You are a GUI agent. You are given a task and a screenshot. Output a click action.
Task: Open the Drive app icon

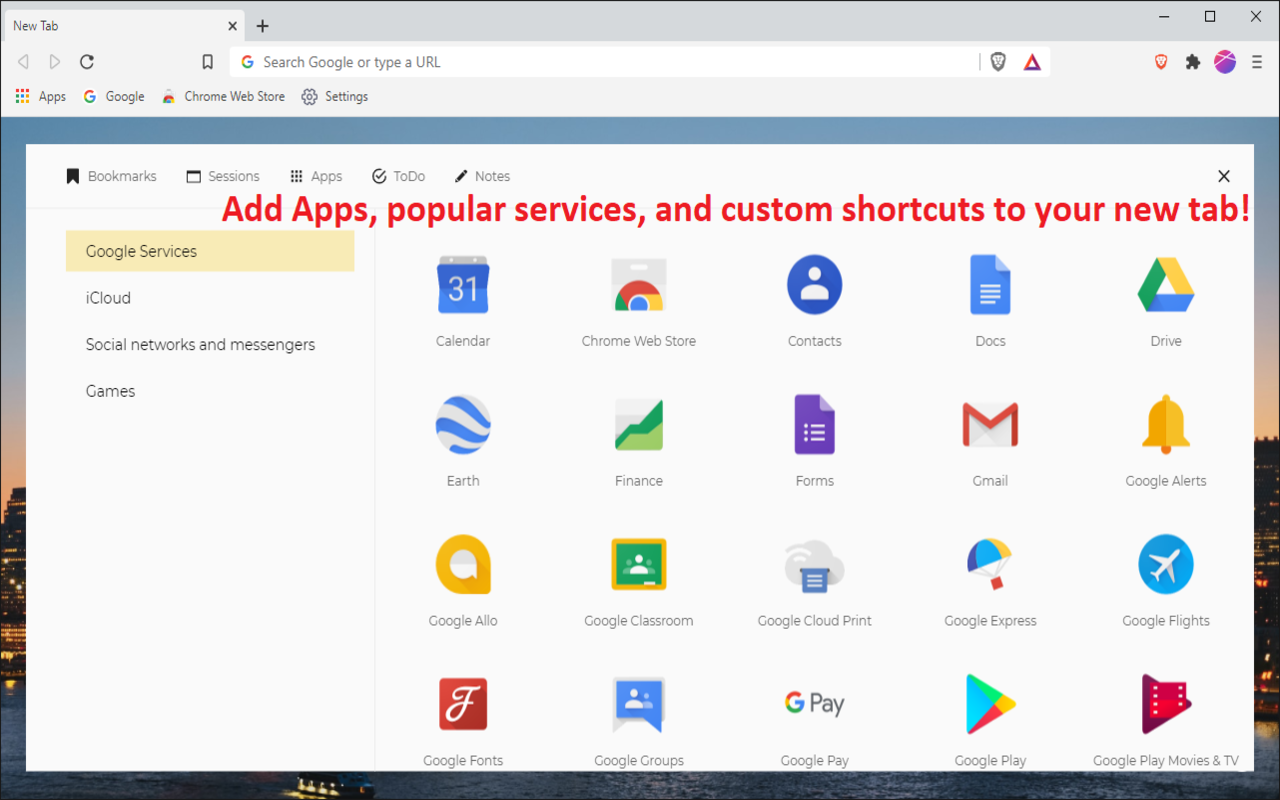(1166, 285)
